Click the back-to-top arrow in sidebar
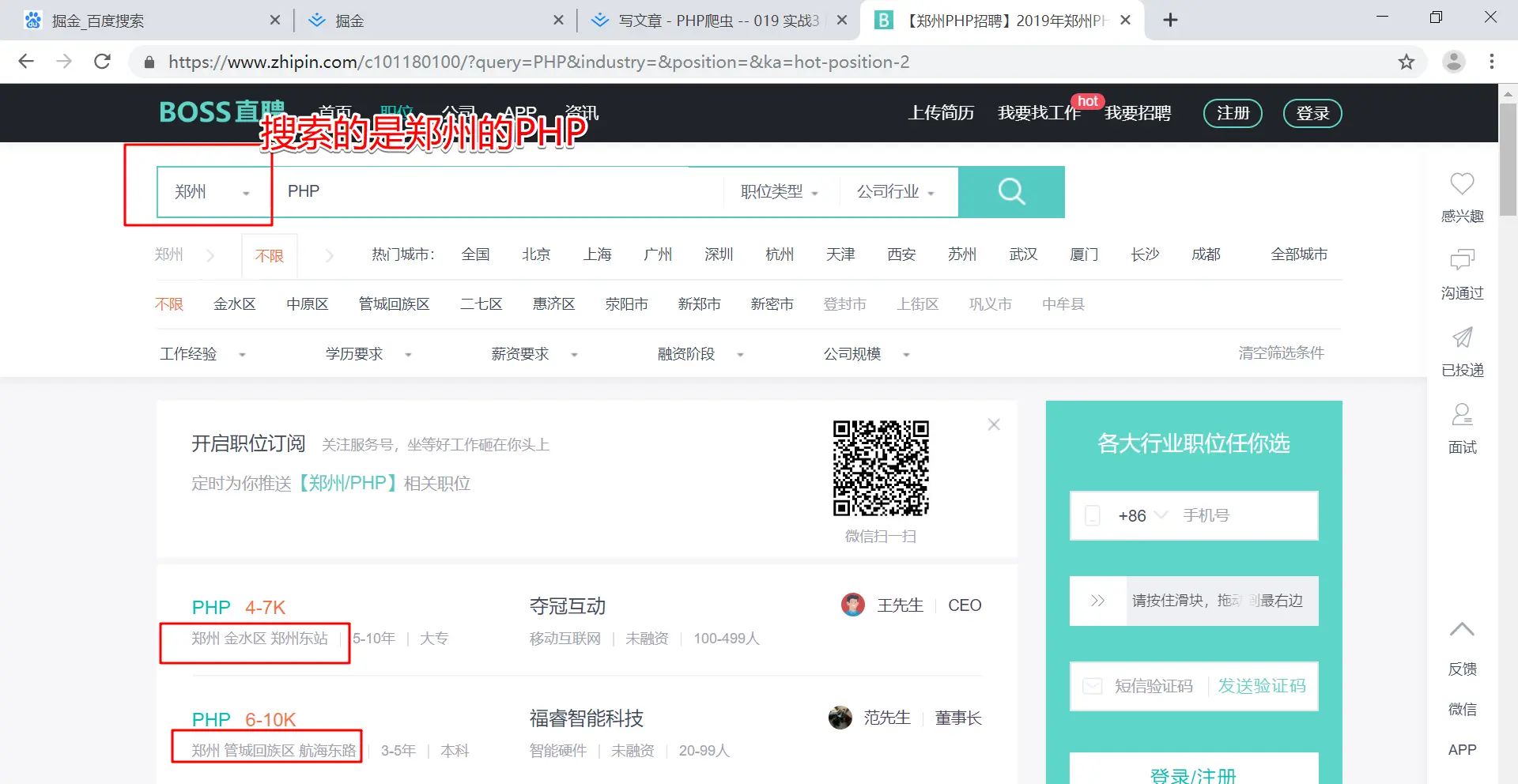1518x784 pixels. tap(1462, 630)
